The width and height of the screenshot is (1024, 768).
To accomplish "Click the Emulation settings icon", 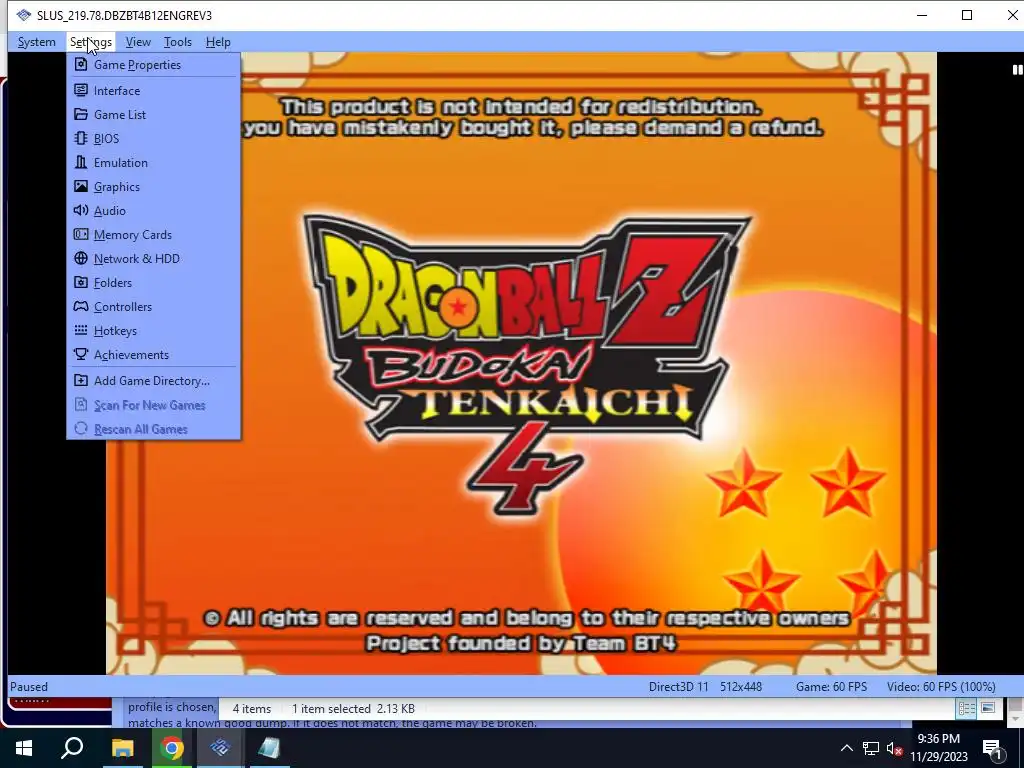I will (81, 163).
